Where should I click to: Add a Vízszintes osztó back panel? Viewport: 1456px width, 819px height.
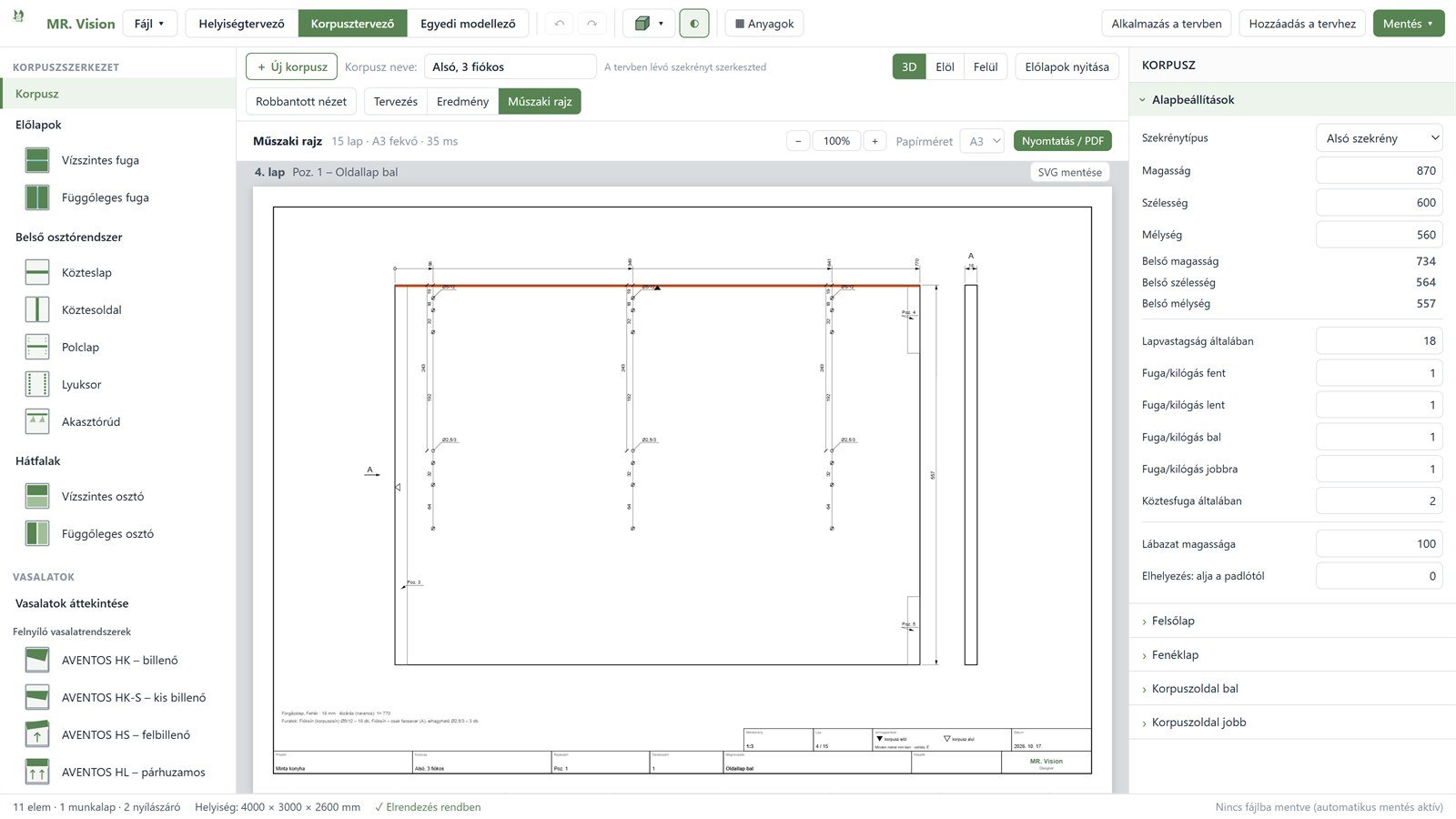pyautogui.click(x=118, y=496)
